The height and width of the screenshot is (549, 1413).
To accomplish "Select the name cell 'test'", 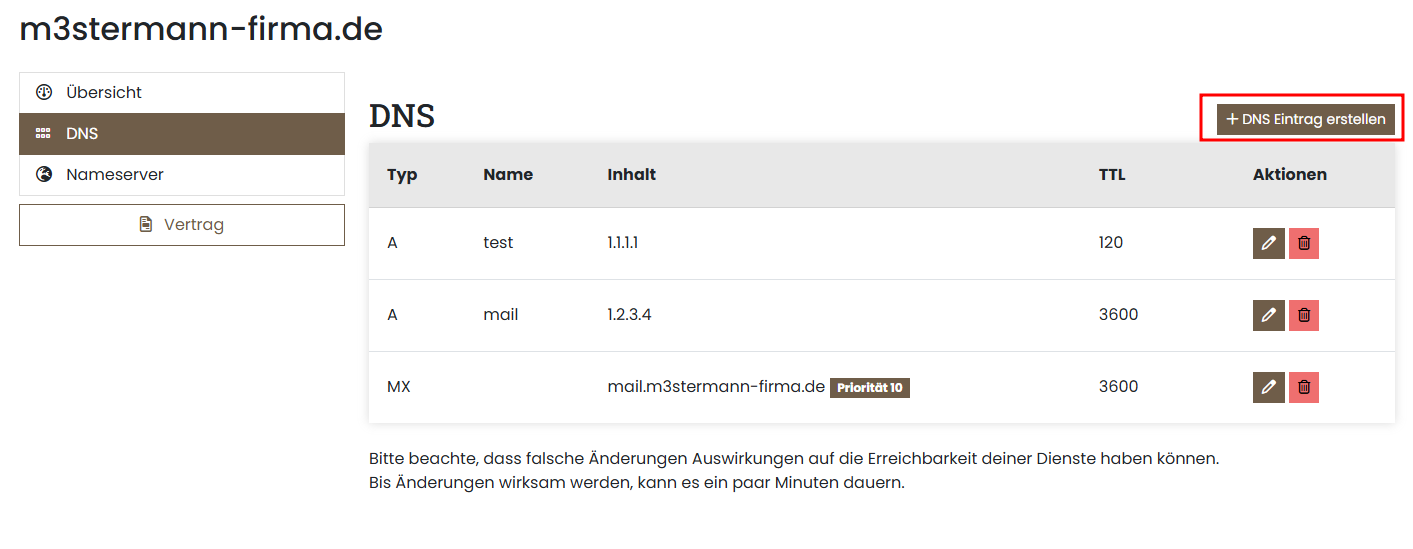I will tap(498, 243).
